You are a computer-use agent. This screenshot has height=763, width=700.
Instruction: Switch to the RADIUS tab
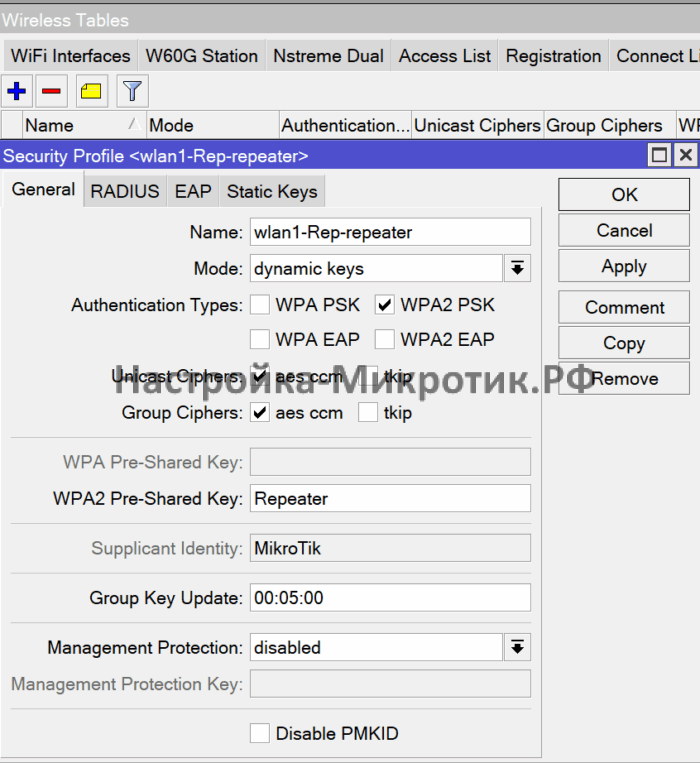[125, 191]
